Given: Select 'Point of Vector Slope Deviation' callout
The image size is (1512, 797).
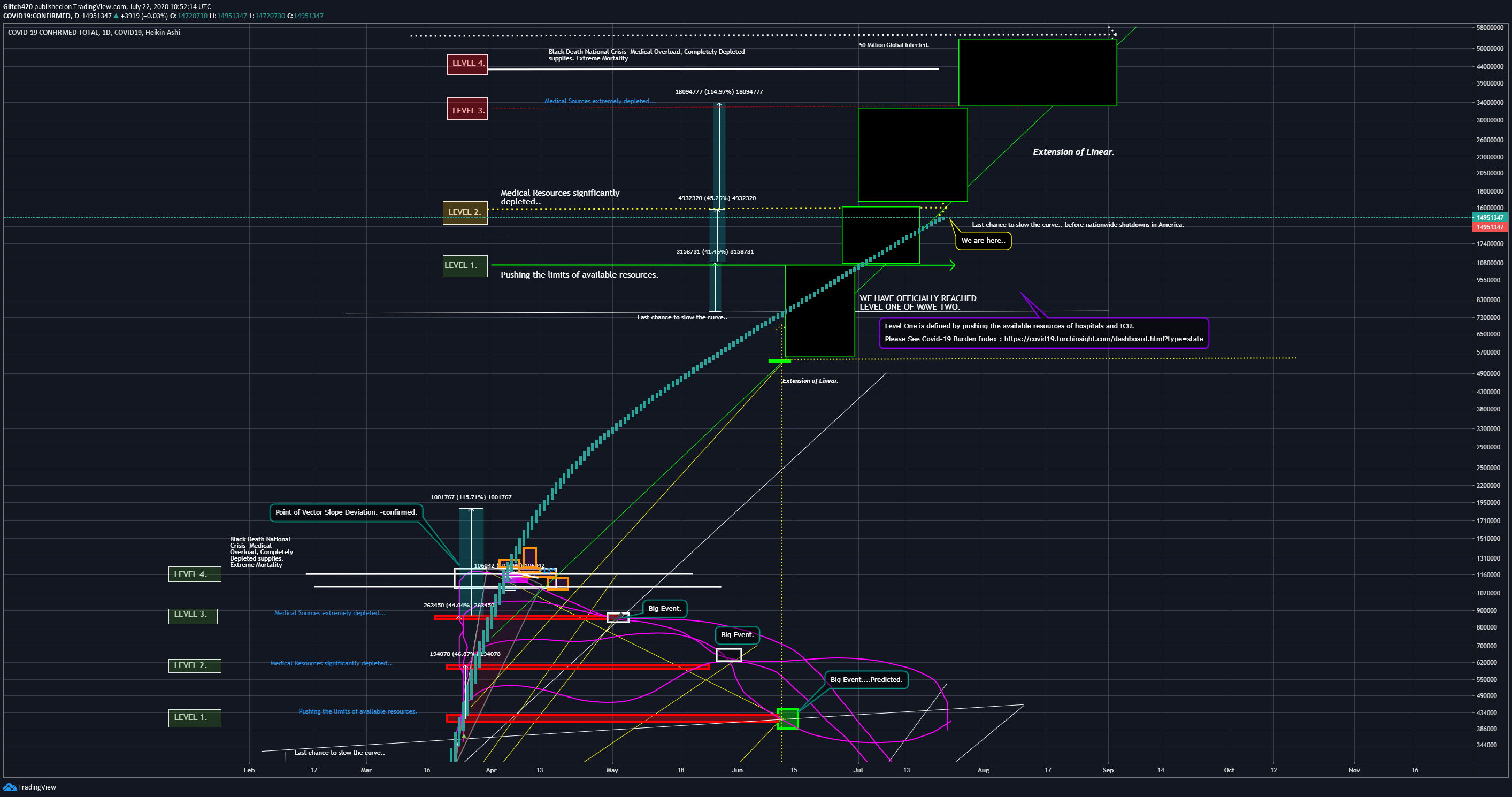Looking at the screenshot, I should (x=346, y=512).
